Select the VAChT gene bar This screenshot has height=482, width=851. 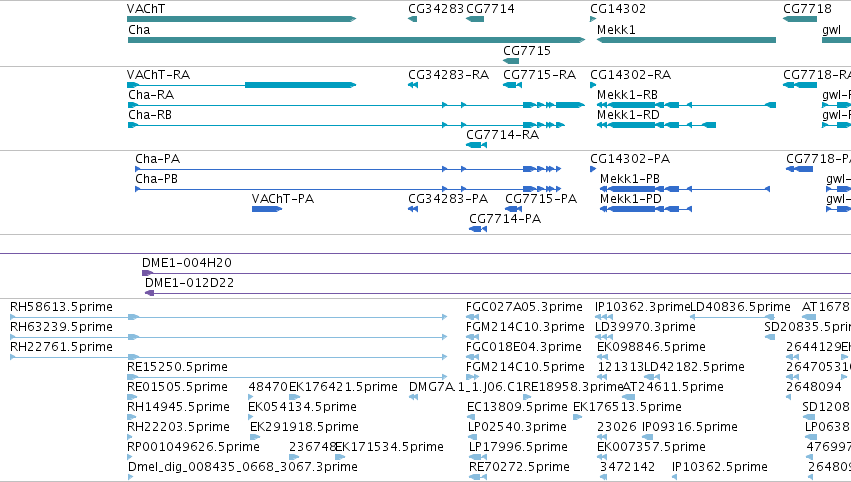point(241,19)
